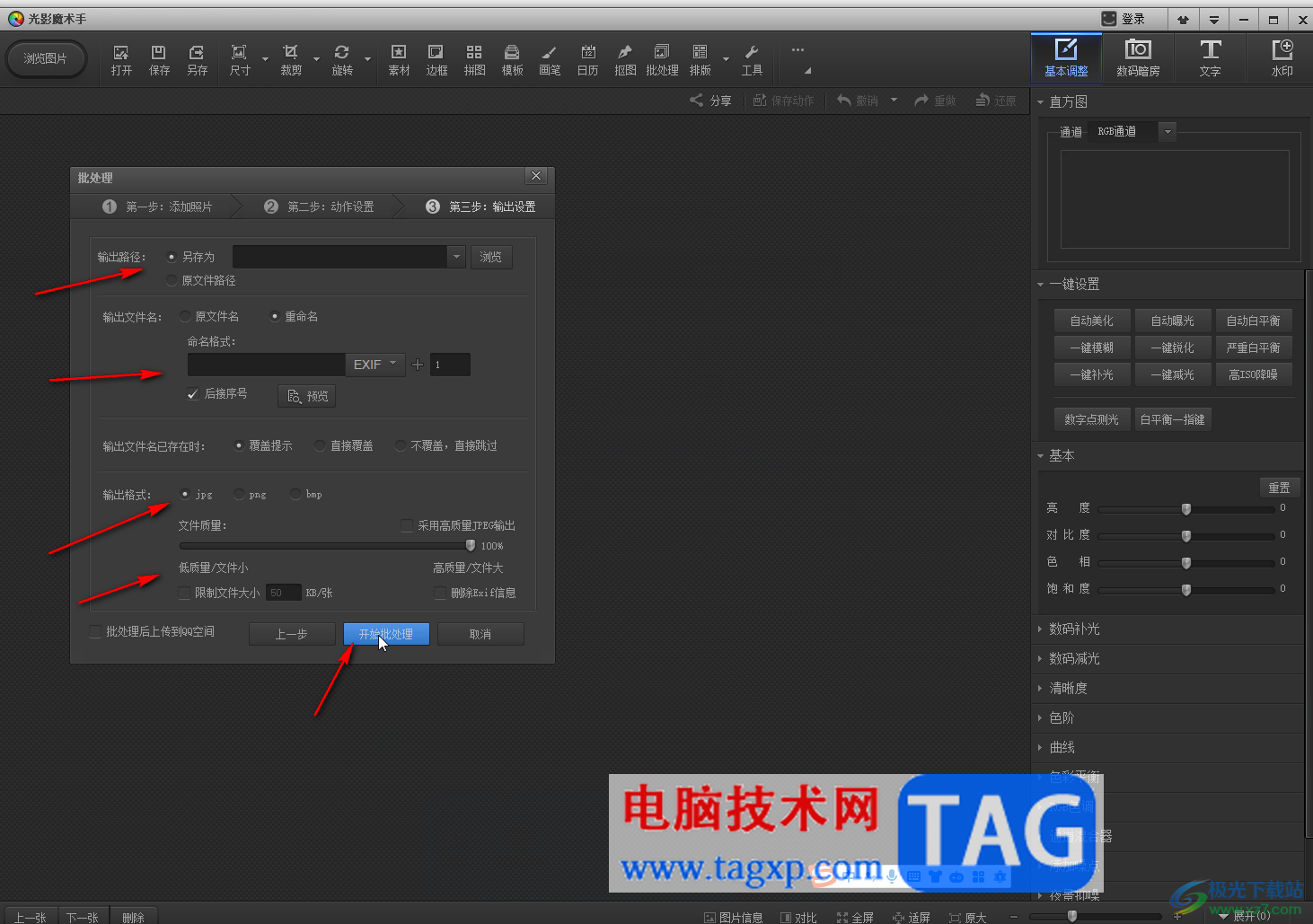Toggle the 后接序号 checkbox
Screen dimensions: 1313x924
pos(192,394)
